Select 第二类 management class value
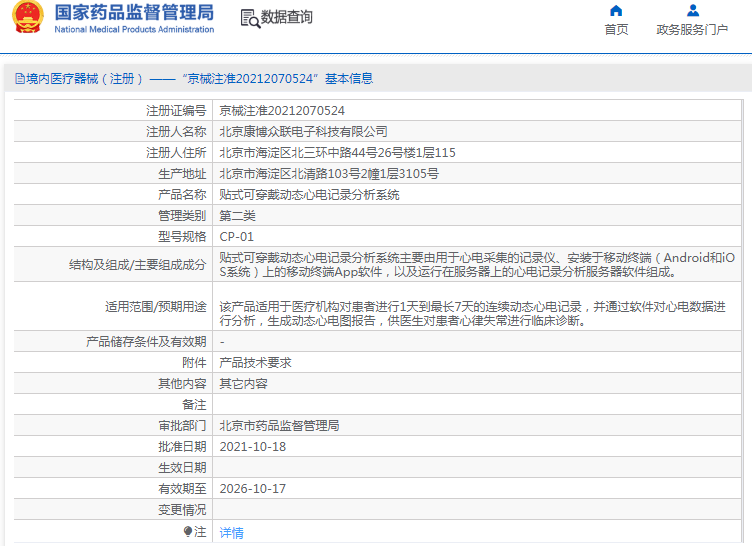Screen dimensions: 752x546 click(x=237, y=216)
